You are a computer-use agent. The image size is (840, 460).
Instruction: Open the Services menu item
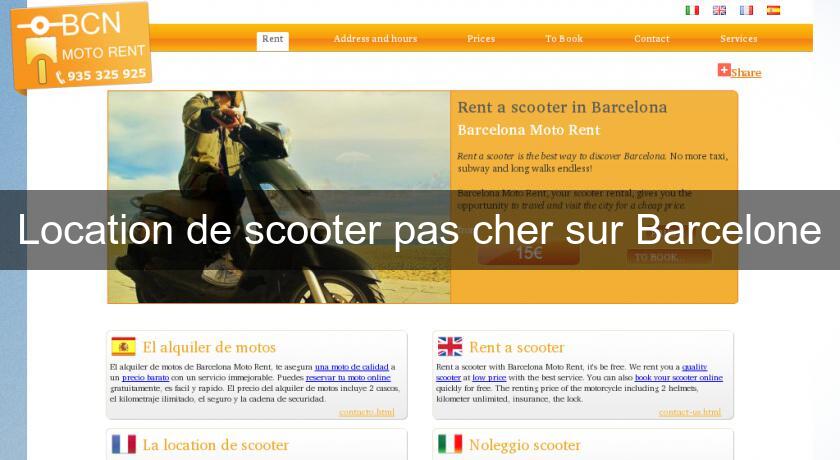[739, 39]
